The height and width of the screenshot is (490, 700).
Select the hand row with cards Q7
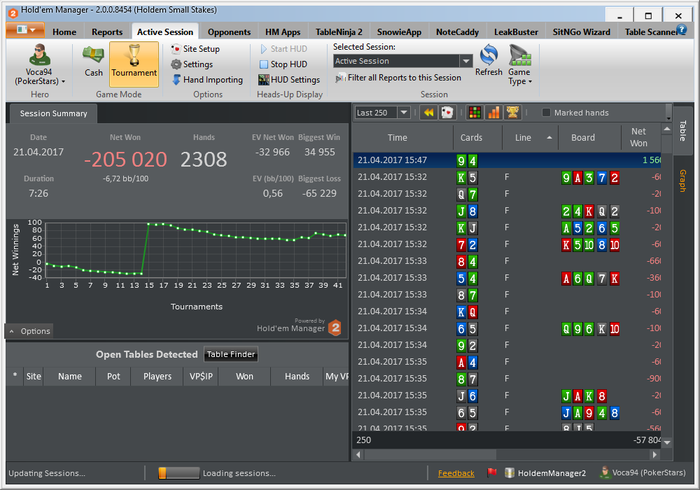[507, 194]
